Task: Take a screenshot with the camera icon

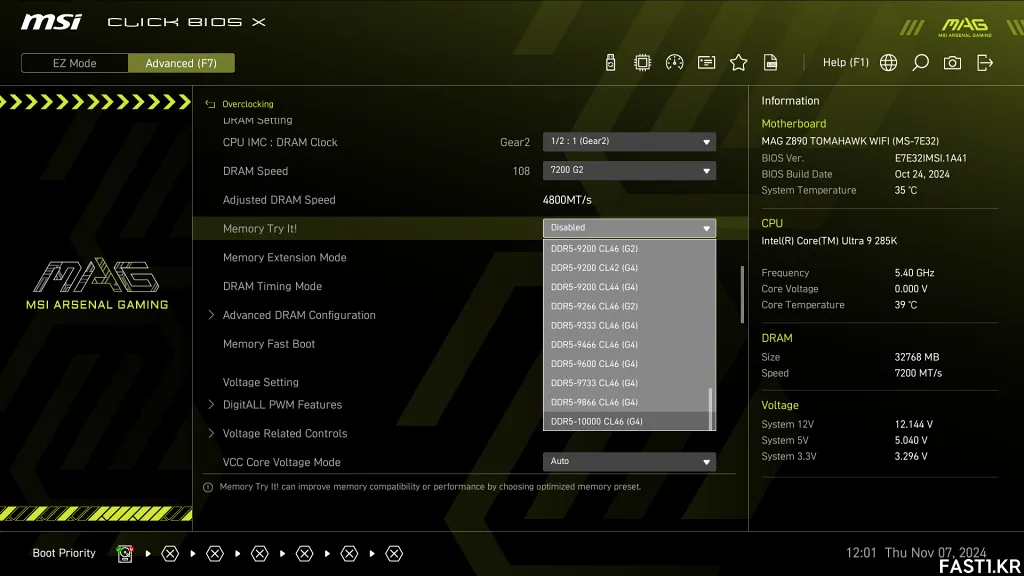Action: (952, 63)
